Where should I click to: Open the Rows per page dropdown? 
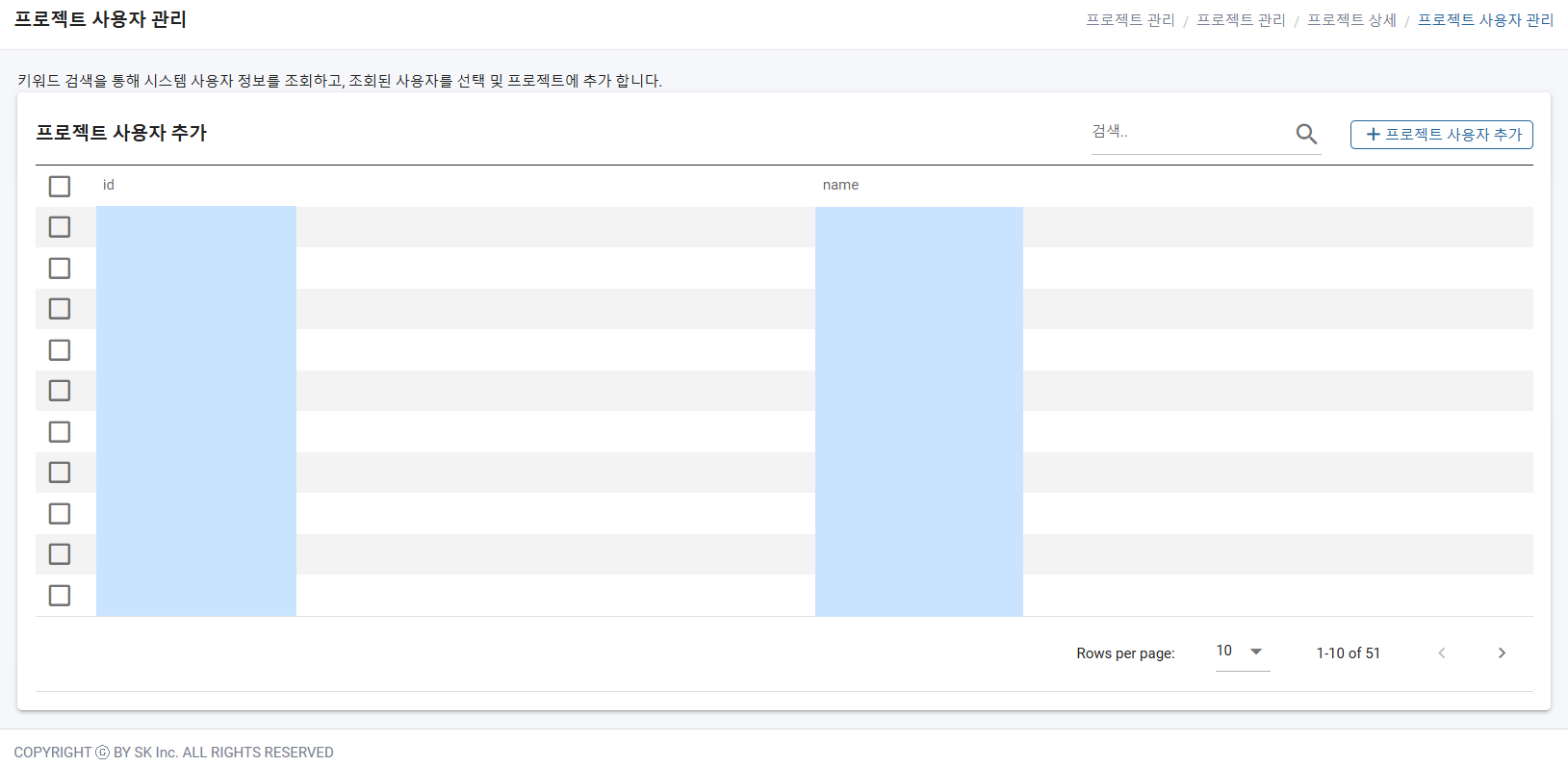[1242, 652]
